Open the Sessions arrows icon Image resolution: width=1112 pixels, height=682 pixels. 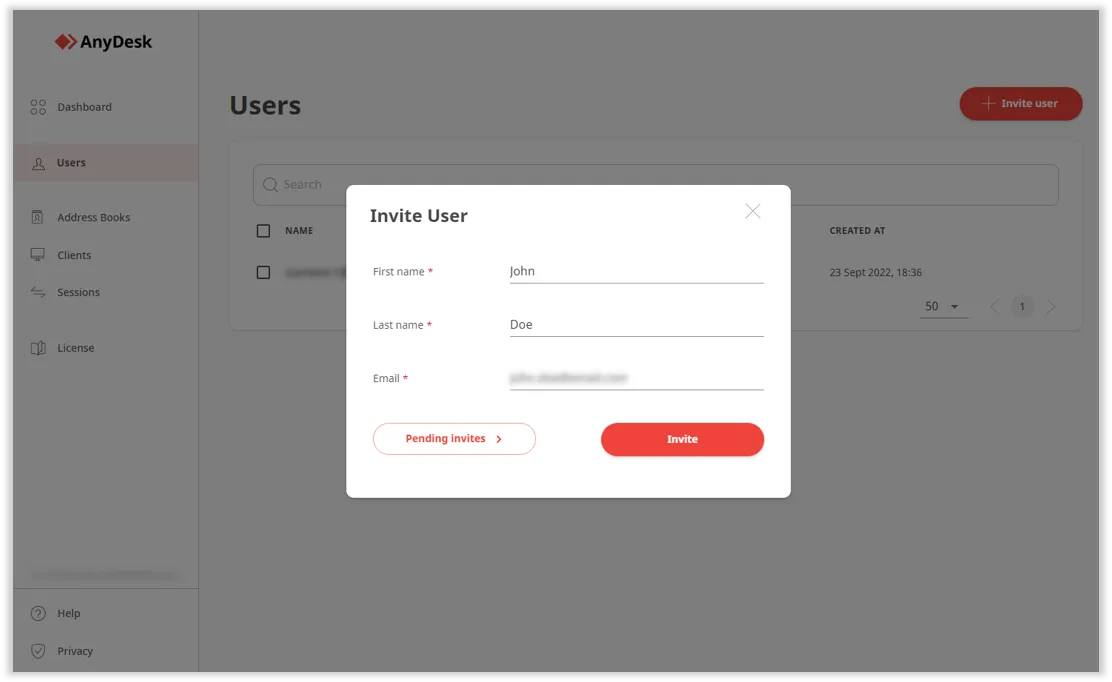coord(38,292)
